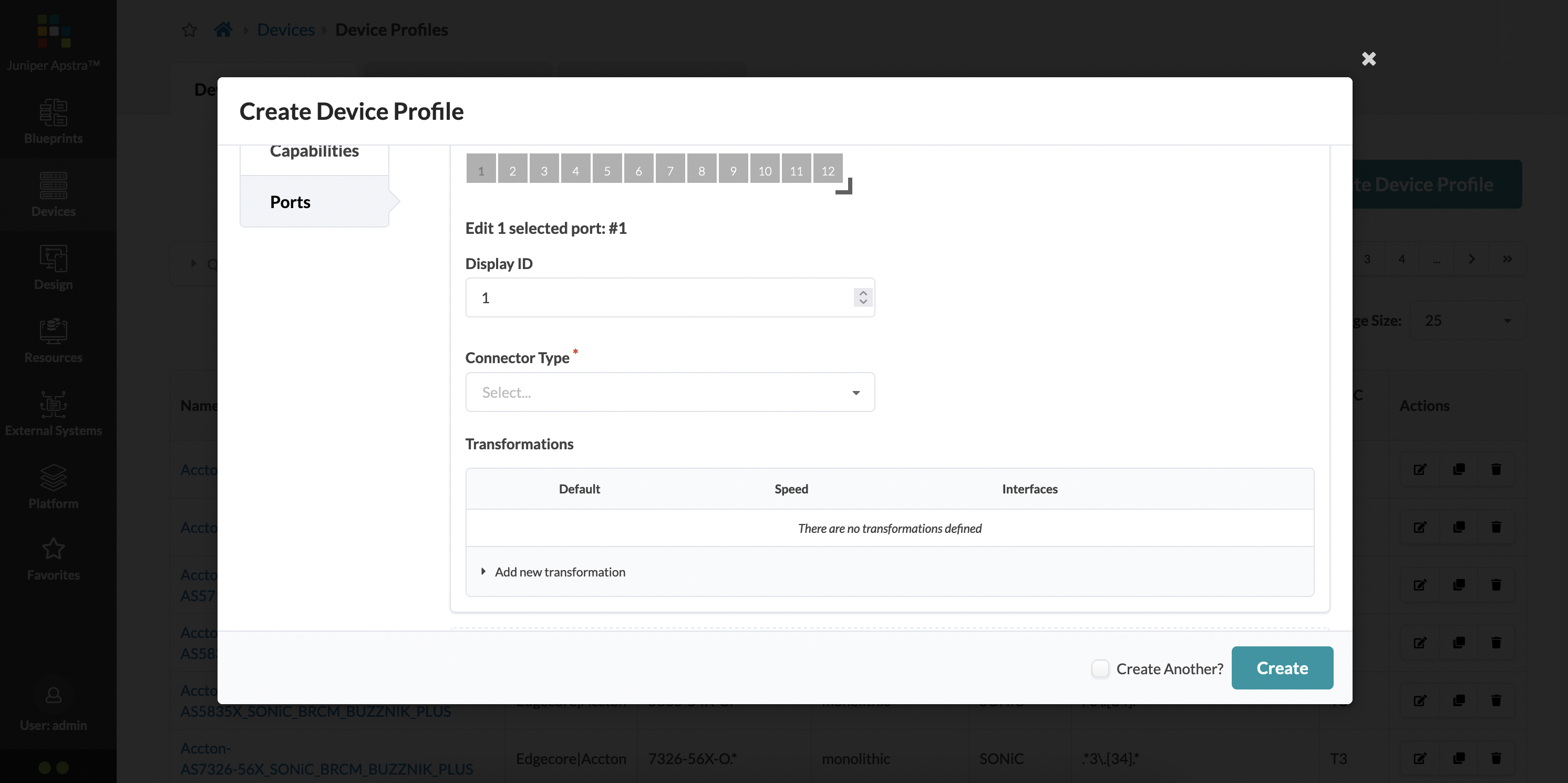
Task: Toggle the Create Another checkbox
Action: (1100, 668)
